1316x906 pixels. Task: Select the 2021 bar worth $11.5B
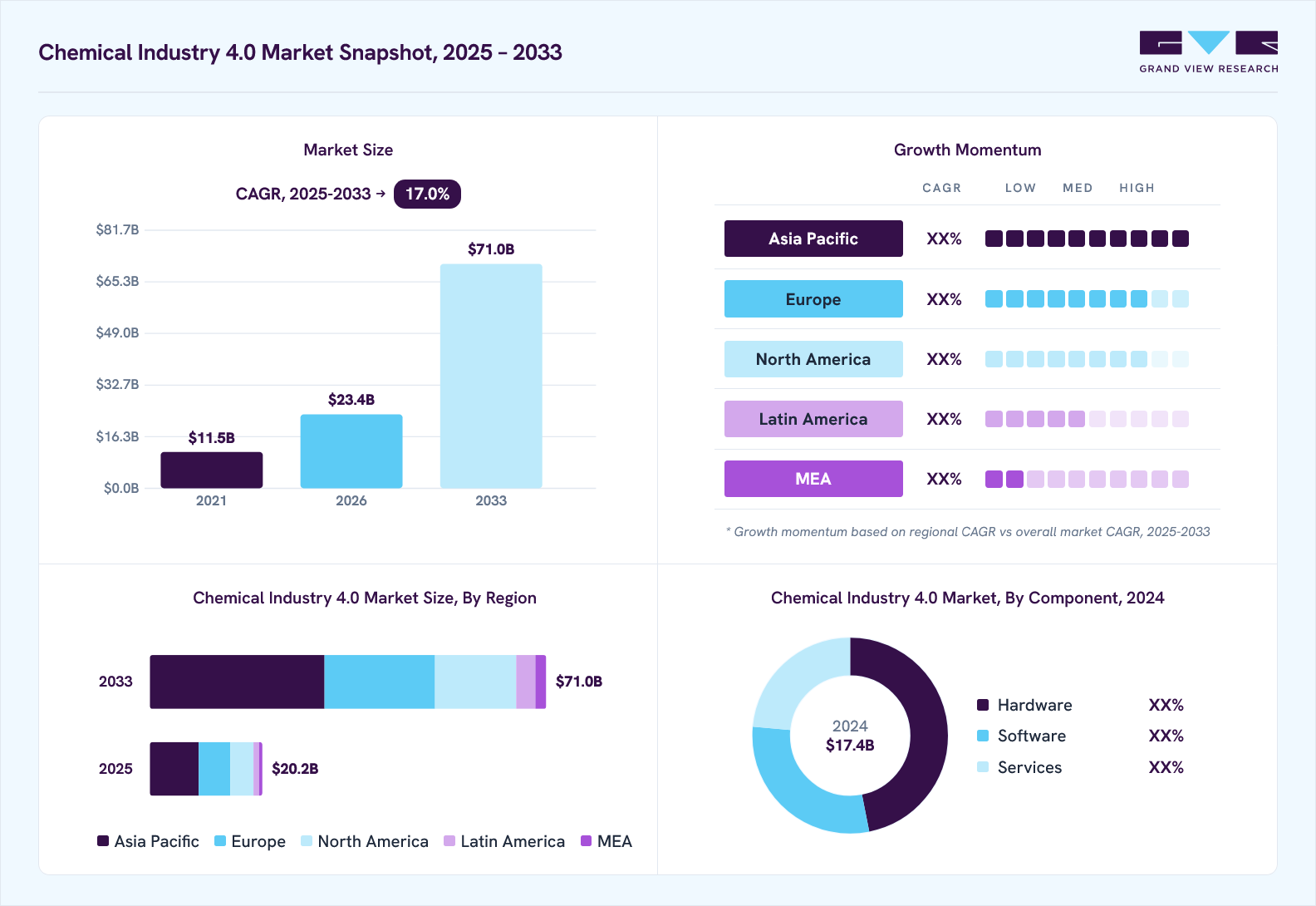[x=212, y=470]
